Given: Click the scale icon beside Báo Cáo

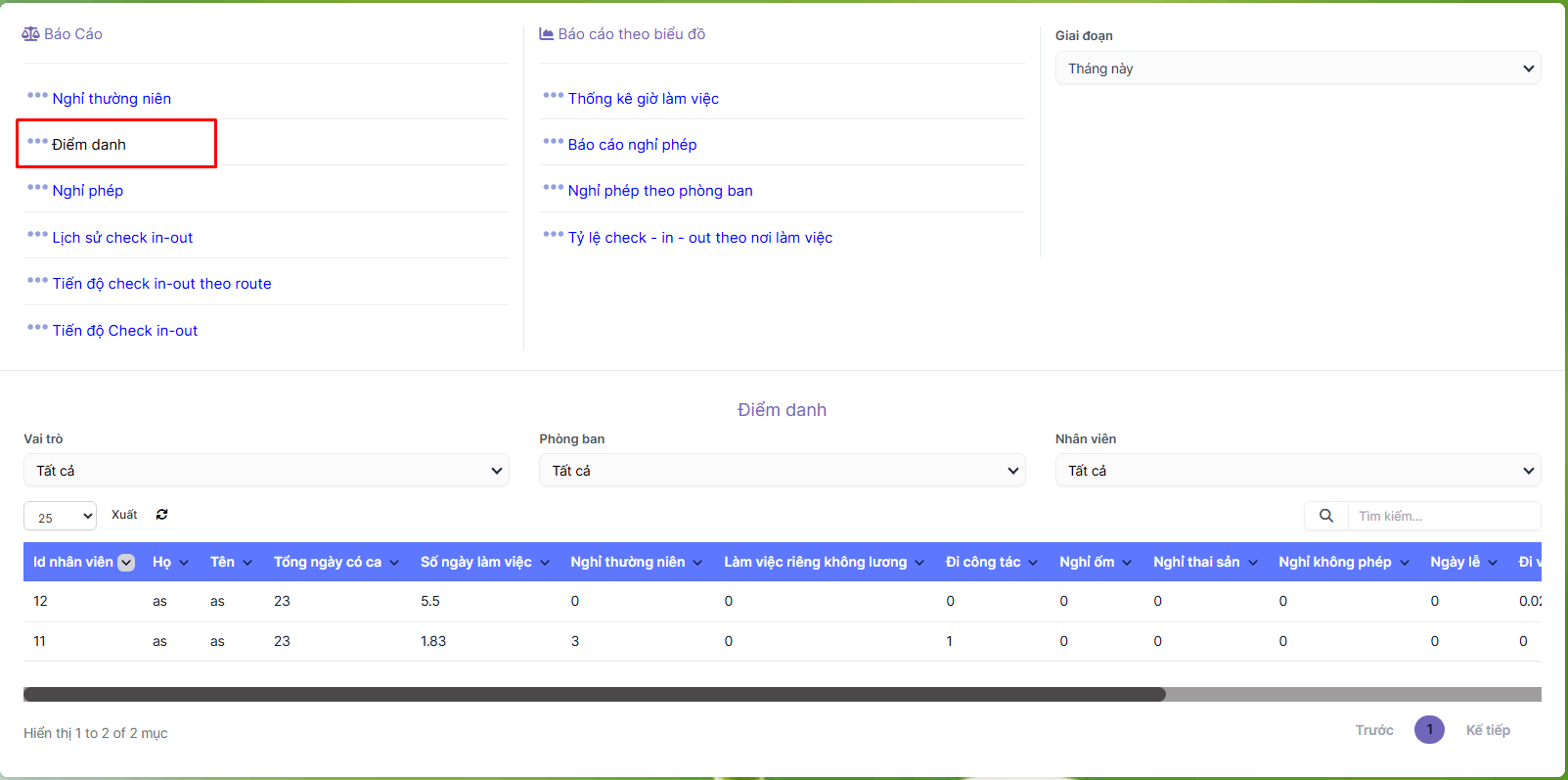Looking at the screenshot, I should [x=30, y=34].
